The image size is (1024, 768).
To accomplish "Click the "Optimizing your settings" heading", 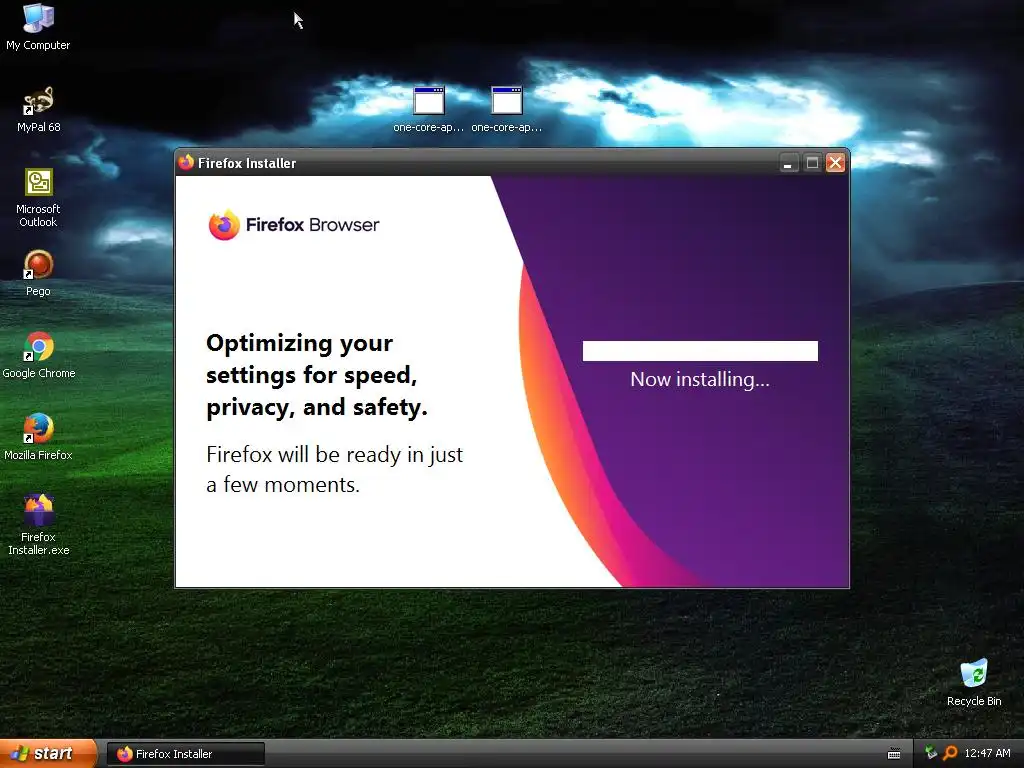I will tap(317, 375).
